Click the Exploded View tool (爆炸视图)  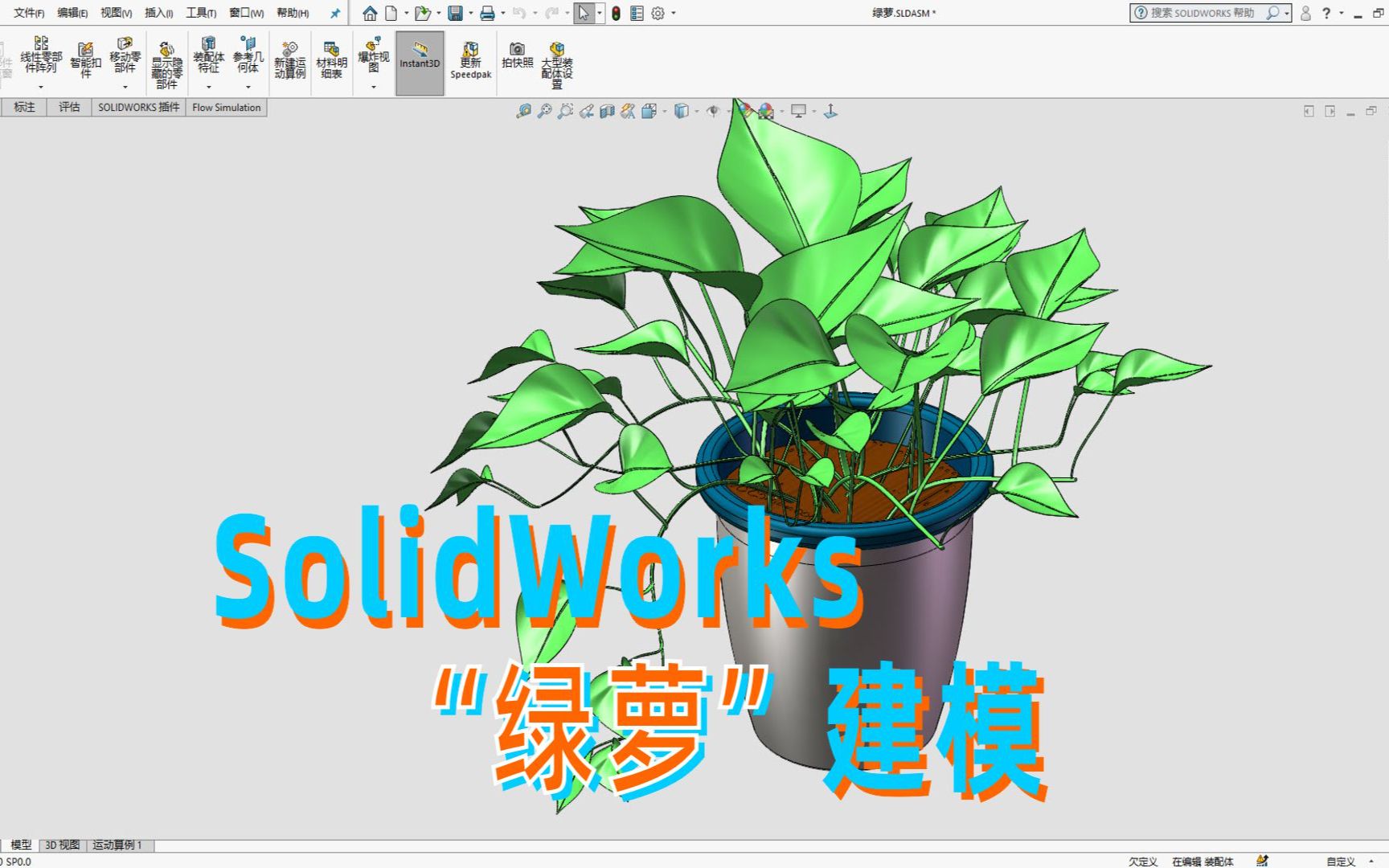pos(373,55)
